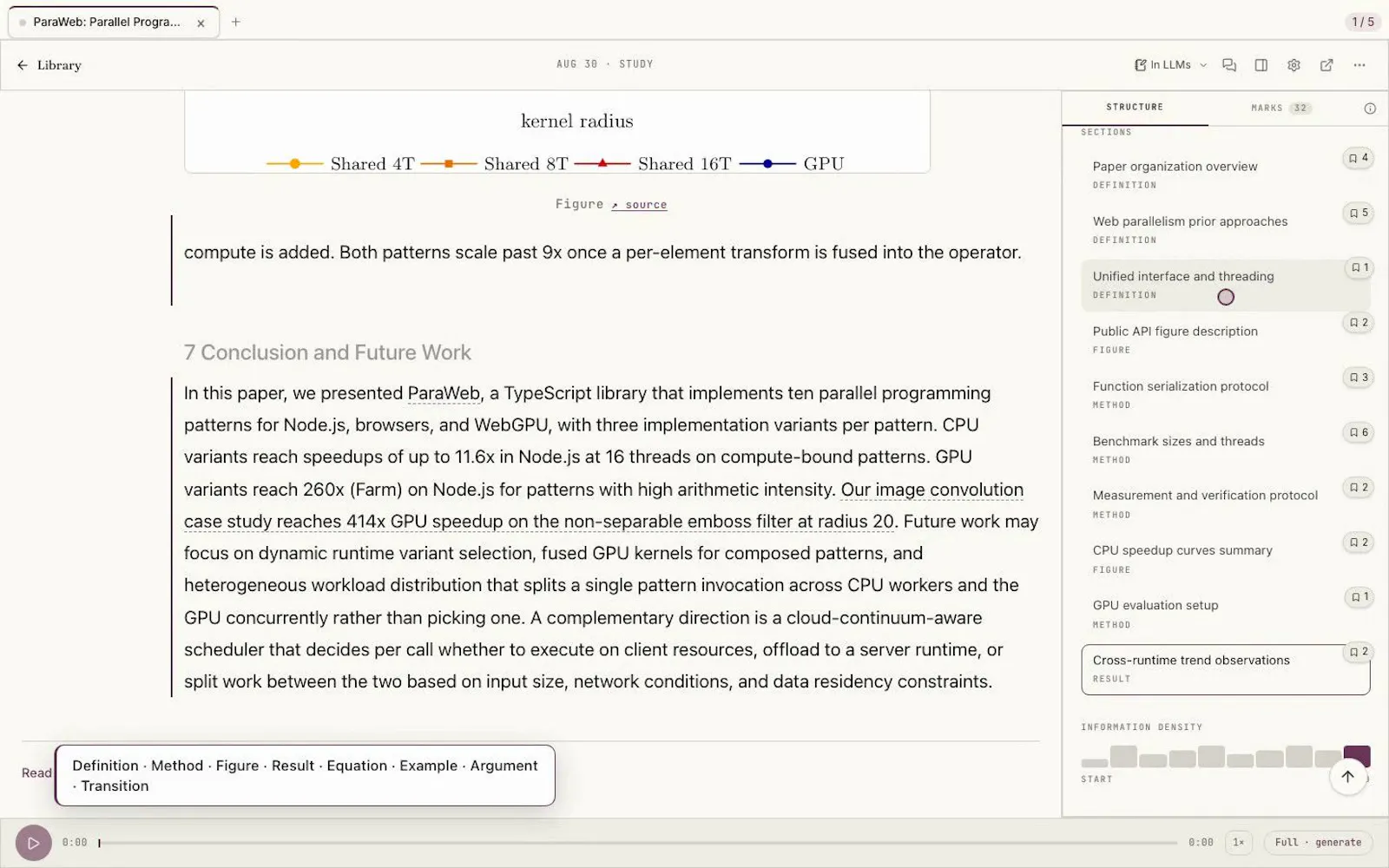1389x868 pixels.
Task: Click the 1/5 page counter
Action: pos(1363,22)
